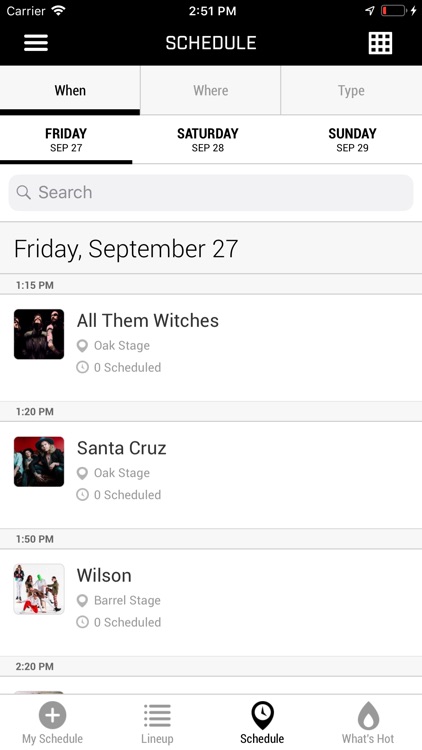Image resolution: width=422 pixels, height=750 pixels.
Task: Open Wilson band thumbnail
Action: (39, 589)
